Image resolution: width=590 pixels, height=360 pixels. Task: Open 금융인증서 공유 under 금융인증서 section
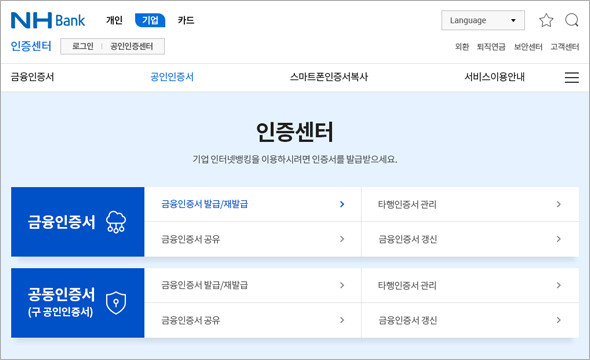tap(191, 239)
